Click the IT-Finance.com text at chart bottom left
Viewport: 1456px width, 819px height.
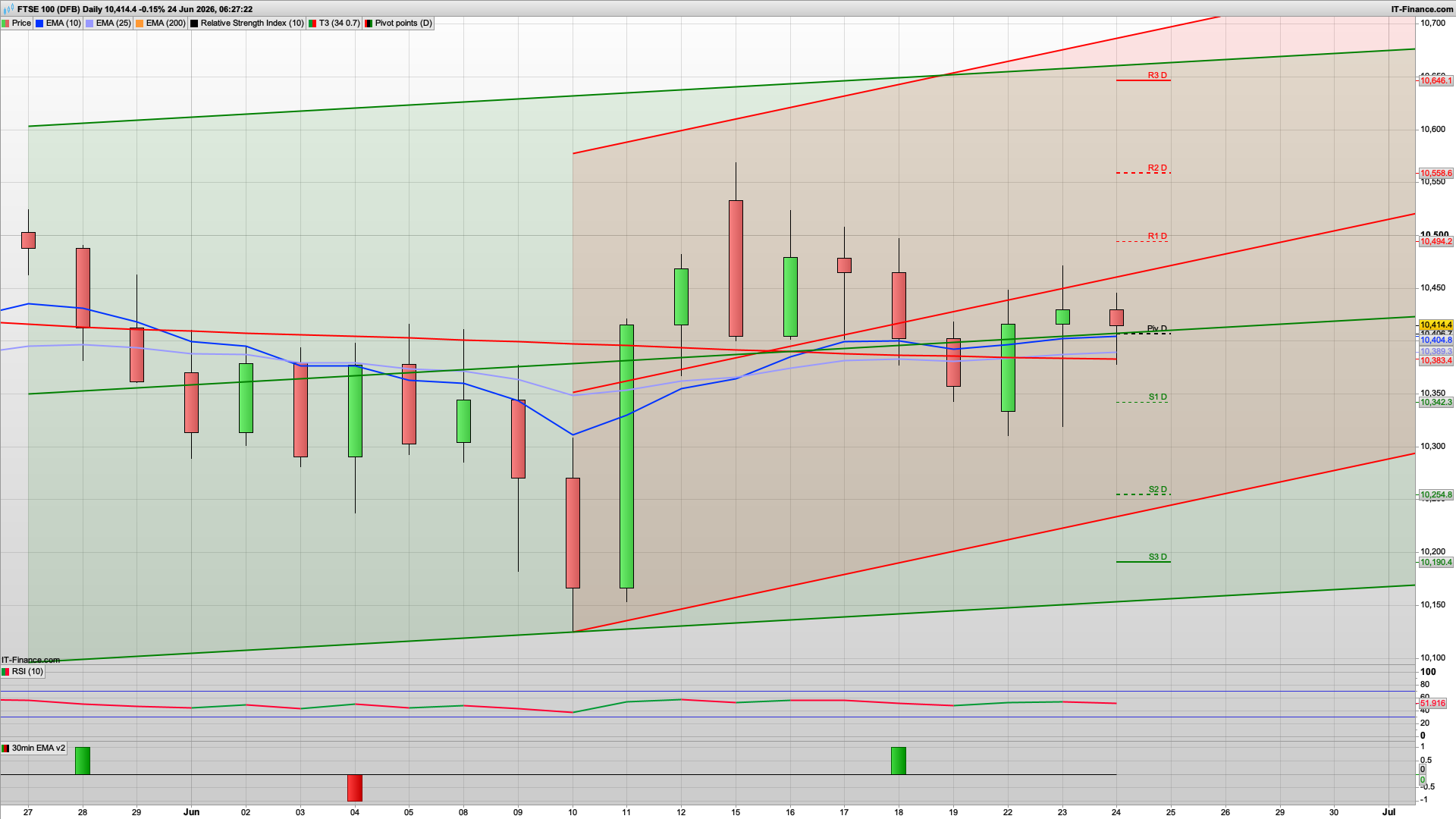coord(31,661)
